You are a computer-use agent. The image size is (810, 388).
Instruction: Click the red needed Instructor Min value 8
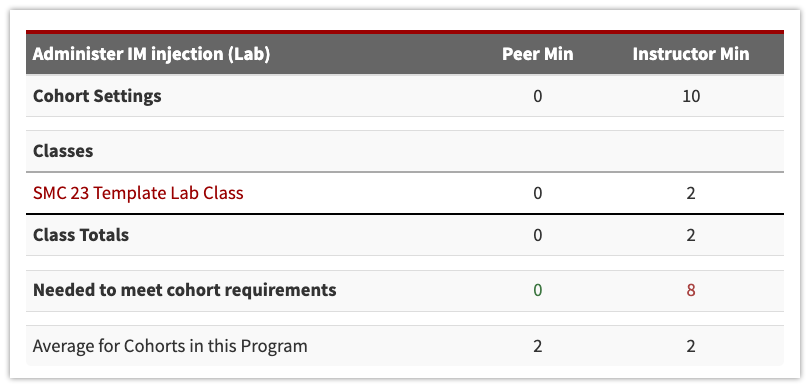point(691,290)
